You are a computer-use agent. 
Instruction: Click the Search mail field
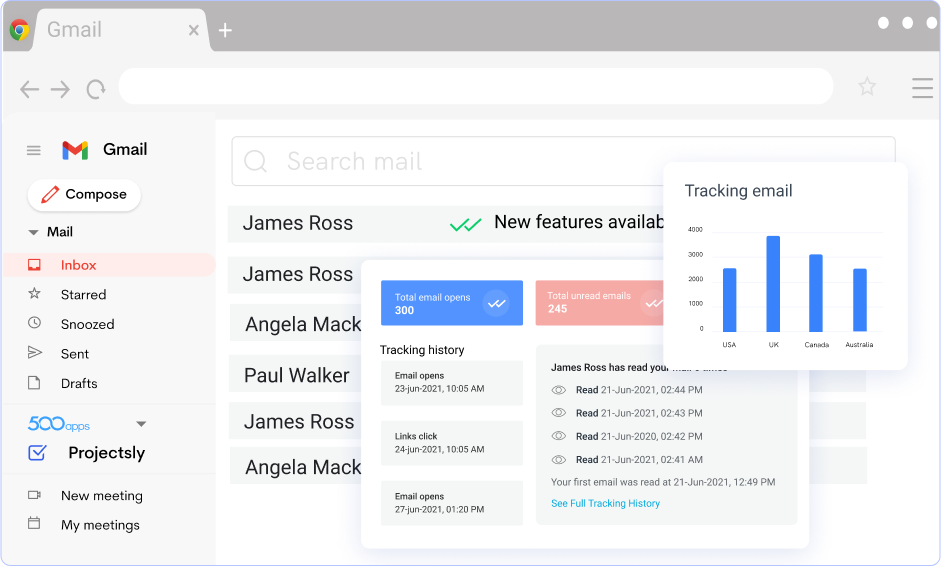pos(560,162)
